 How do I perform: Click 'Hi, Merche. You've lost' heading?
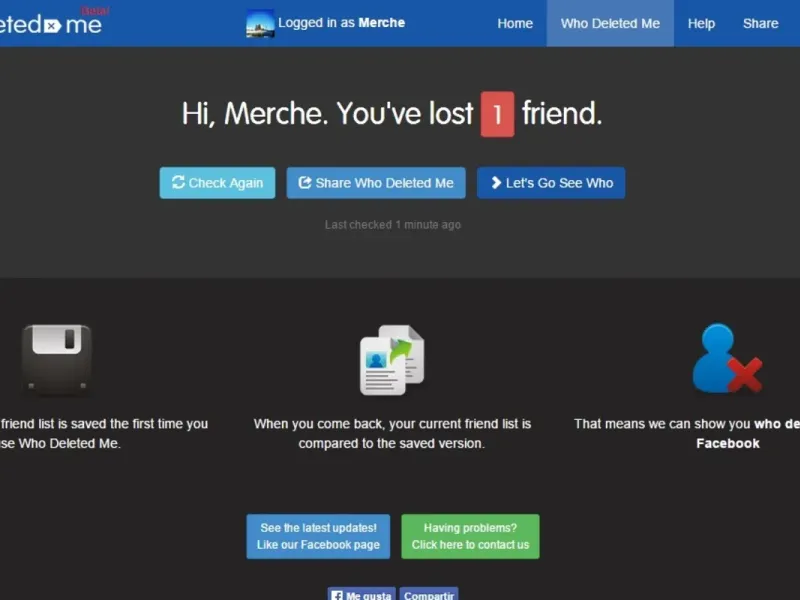coord(328,114)
